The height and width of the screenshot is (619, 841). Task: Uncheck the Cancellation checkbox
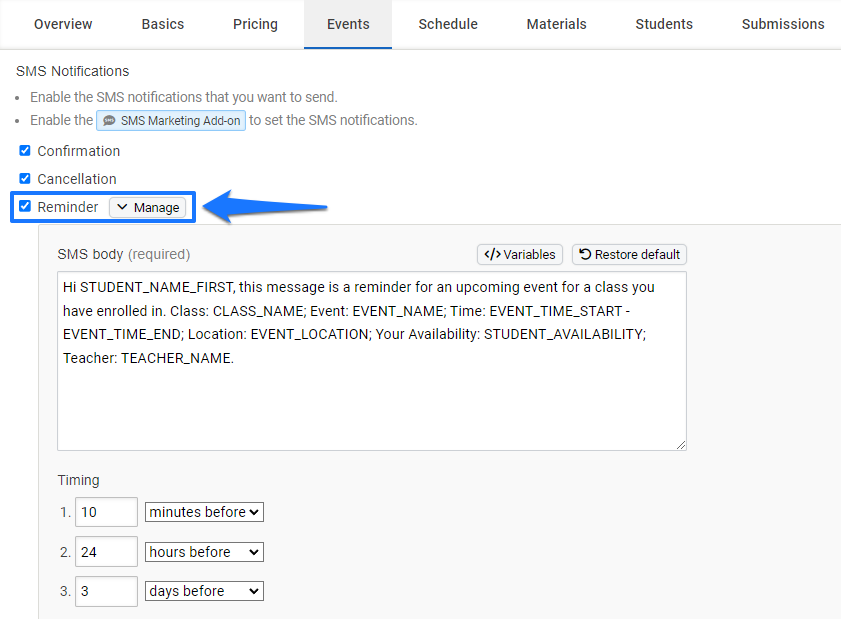coord(25,178)
